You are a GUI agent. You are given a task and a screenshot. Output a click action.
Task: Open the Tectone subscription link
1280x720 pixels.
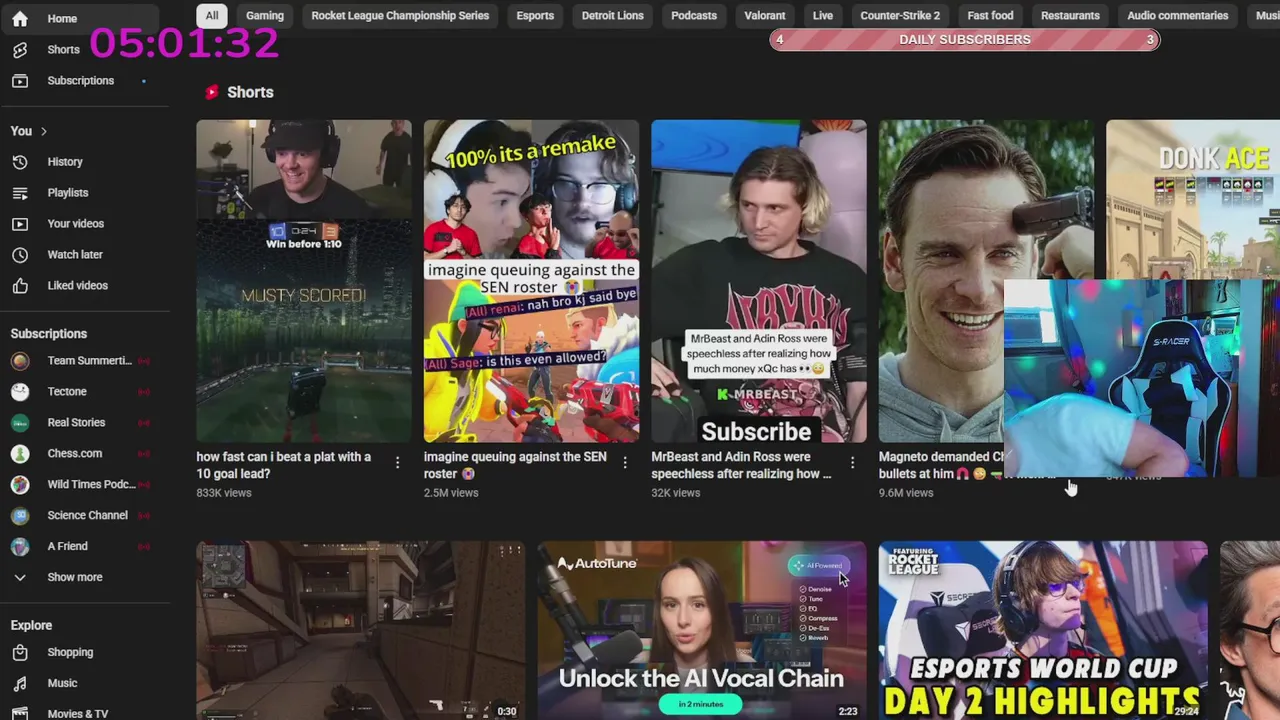(67, 391)
